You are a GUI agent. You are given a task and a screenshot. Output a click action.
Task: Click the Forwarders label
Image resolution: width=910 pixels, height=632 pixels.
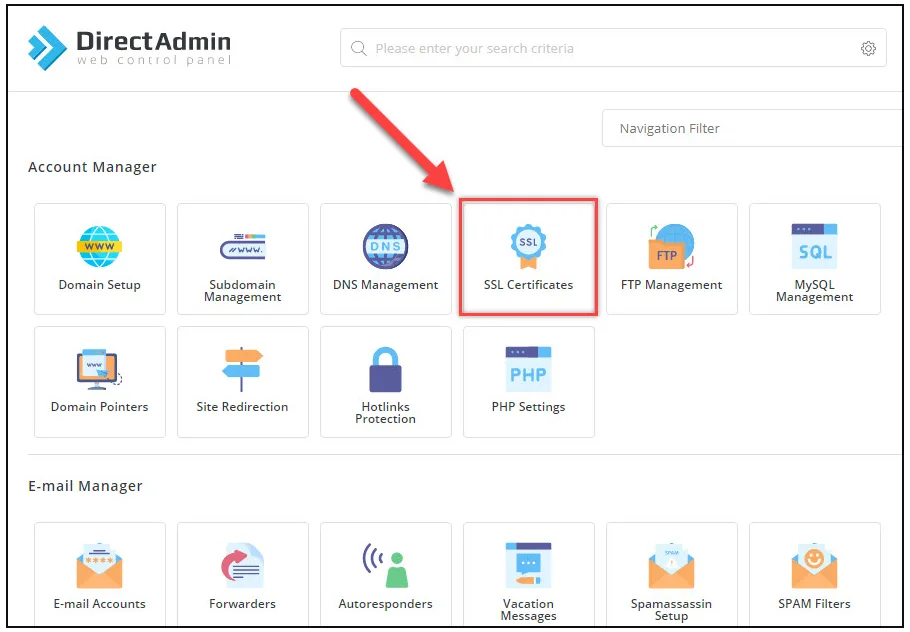pos(243,604)
